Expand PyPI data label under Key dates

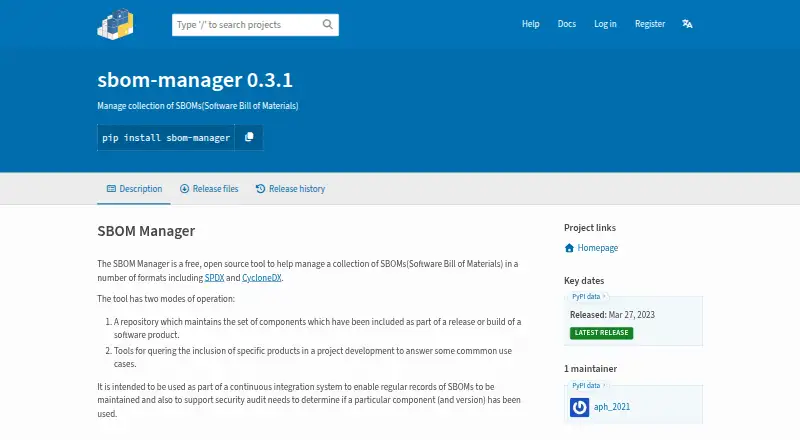tap(588, 297)
